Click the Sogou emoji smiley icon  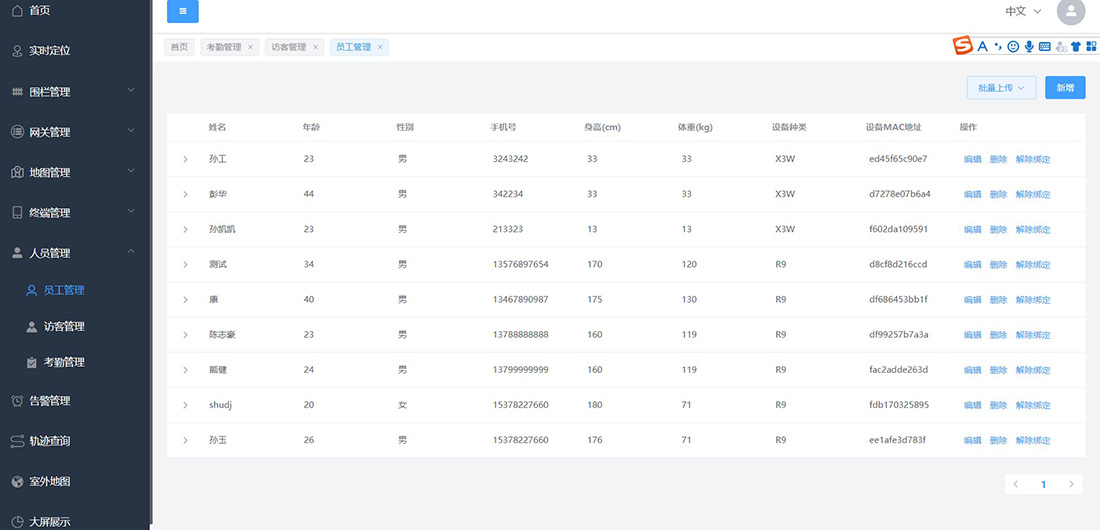pos(1013,46)
